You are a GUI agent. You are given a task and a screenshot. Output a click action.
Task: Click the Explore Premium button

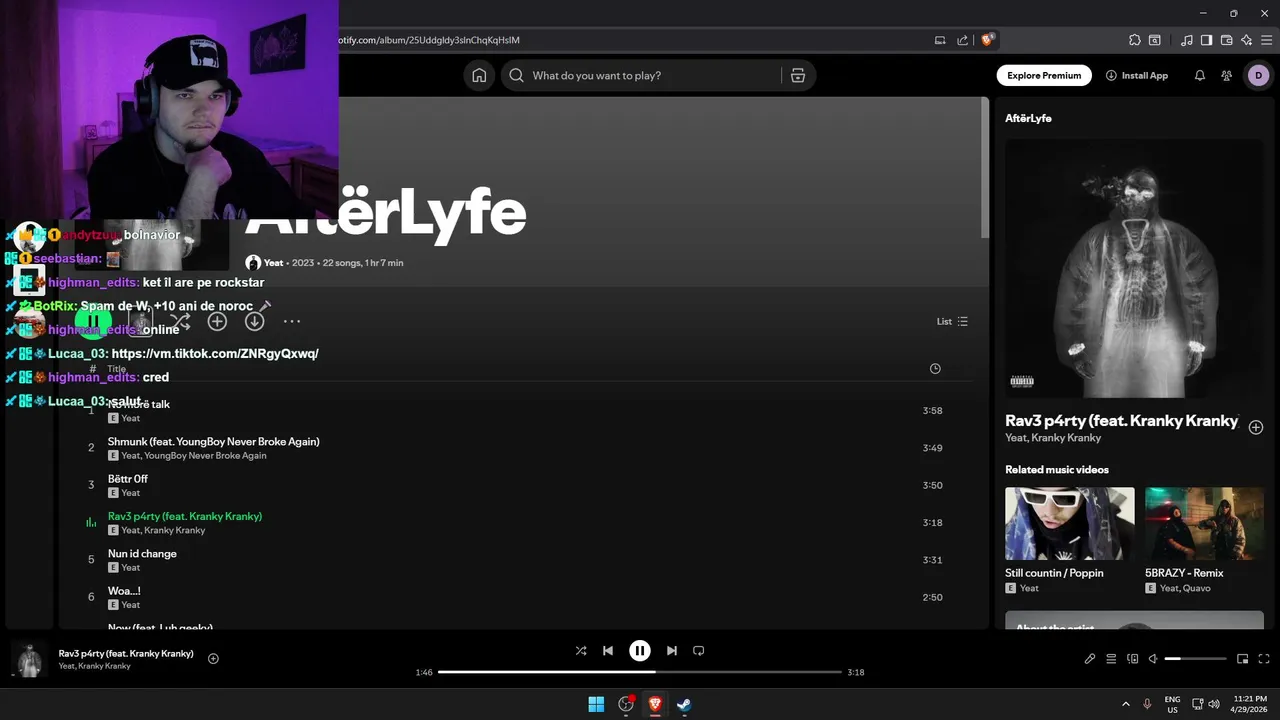click(x=1044, y=75)
